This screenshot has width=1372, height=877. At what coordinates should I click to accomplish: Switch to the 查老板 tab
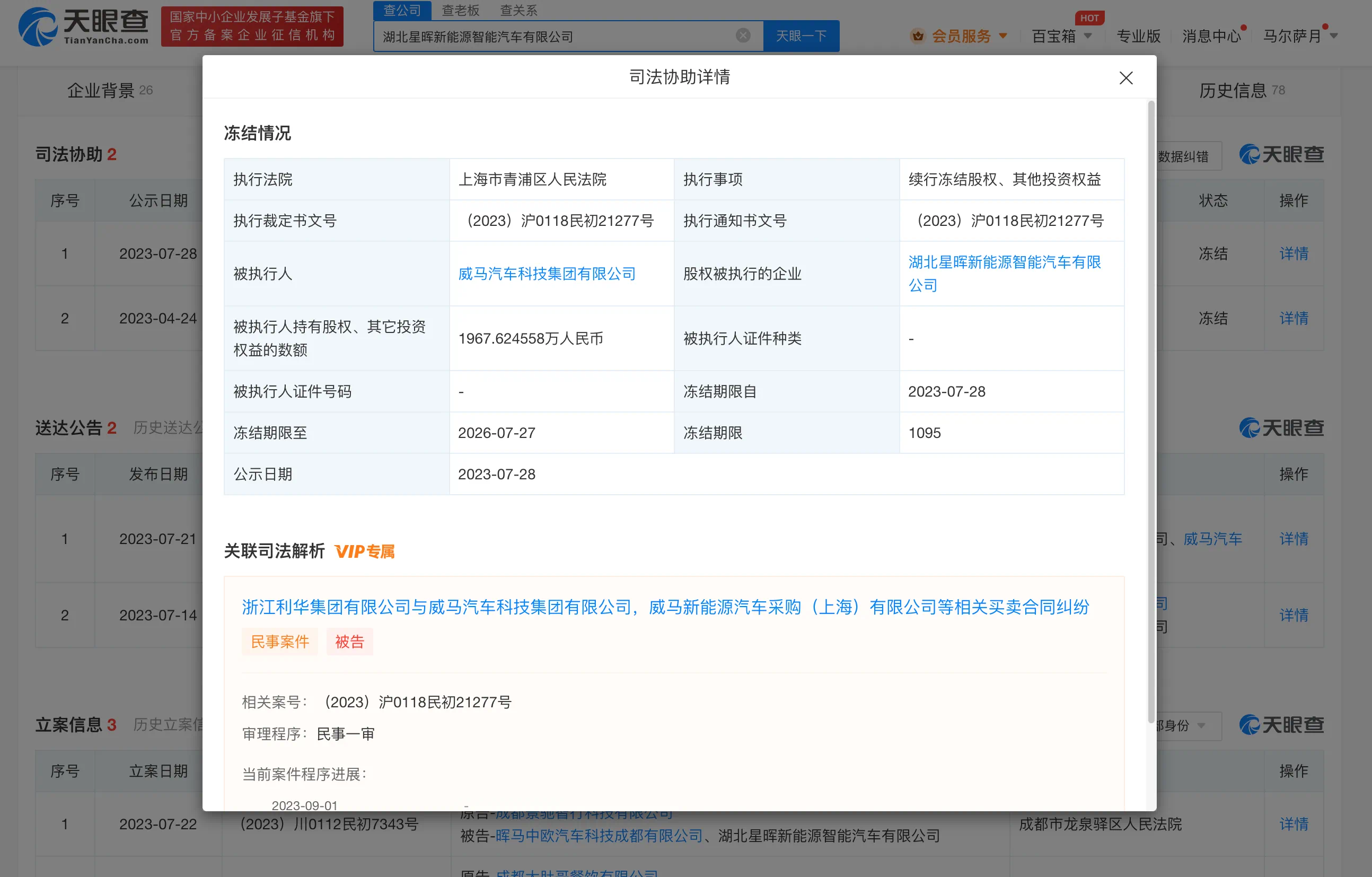point(460,10)
